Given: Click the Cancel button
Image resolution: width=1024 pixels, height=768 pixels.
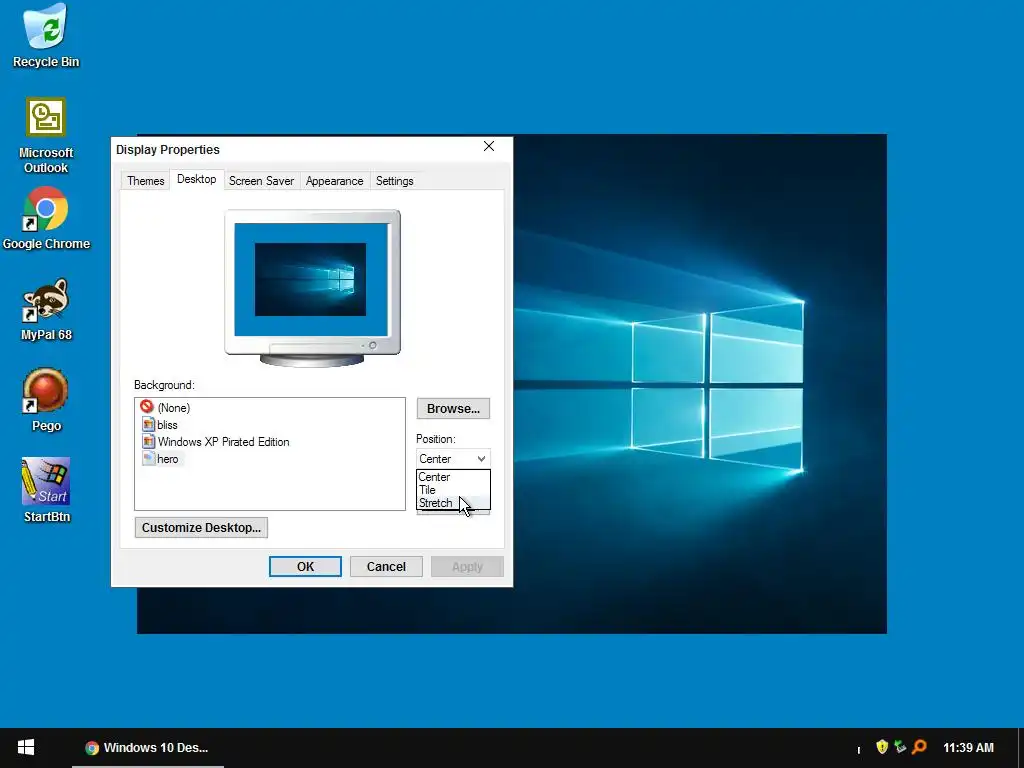Looking at the screenshot, I should pyautogui.click(x=386, y=566).
